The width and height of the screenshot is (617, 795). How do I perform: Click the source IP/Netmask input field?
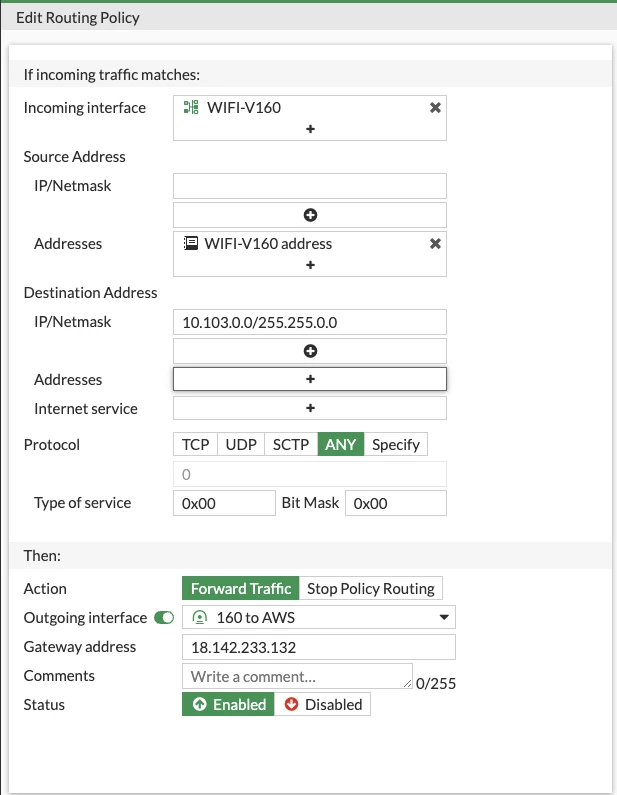pyautogui.click(x=310, y=186)
